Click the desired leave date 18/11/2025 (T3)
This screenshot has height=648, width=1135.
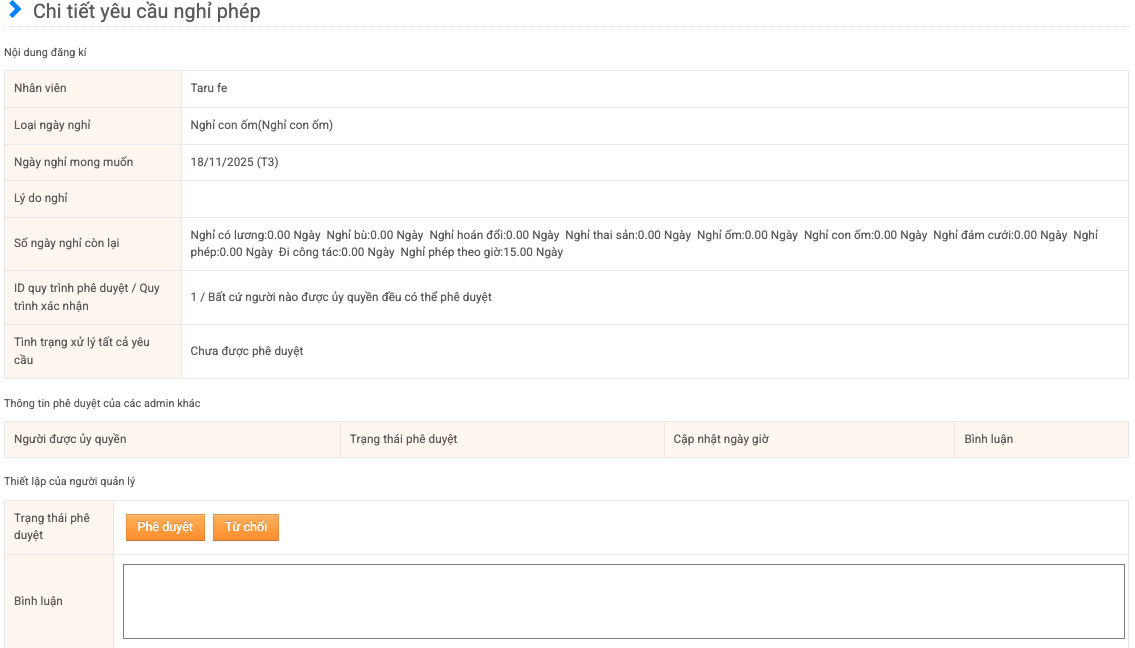234,162
